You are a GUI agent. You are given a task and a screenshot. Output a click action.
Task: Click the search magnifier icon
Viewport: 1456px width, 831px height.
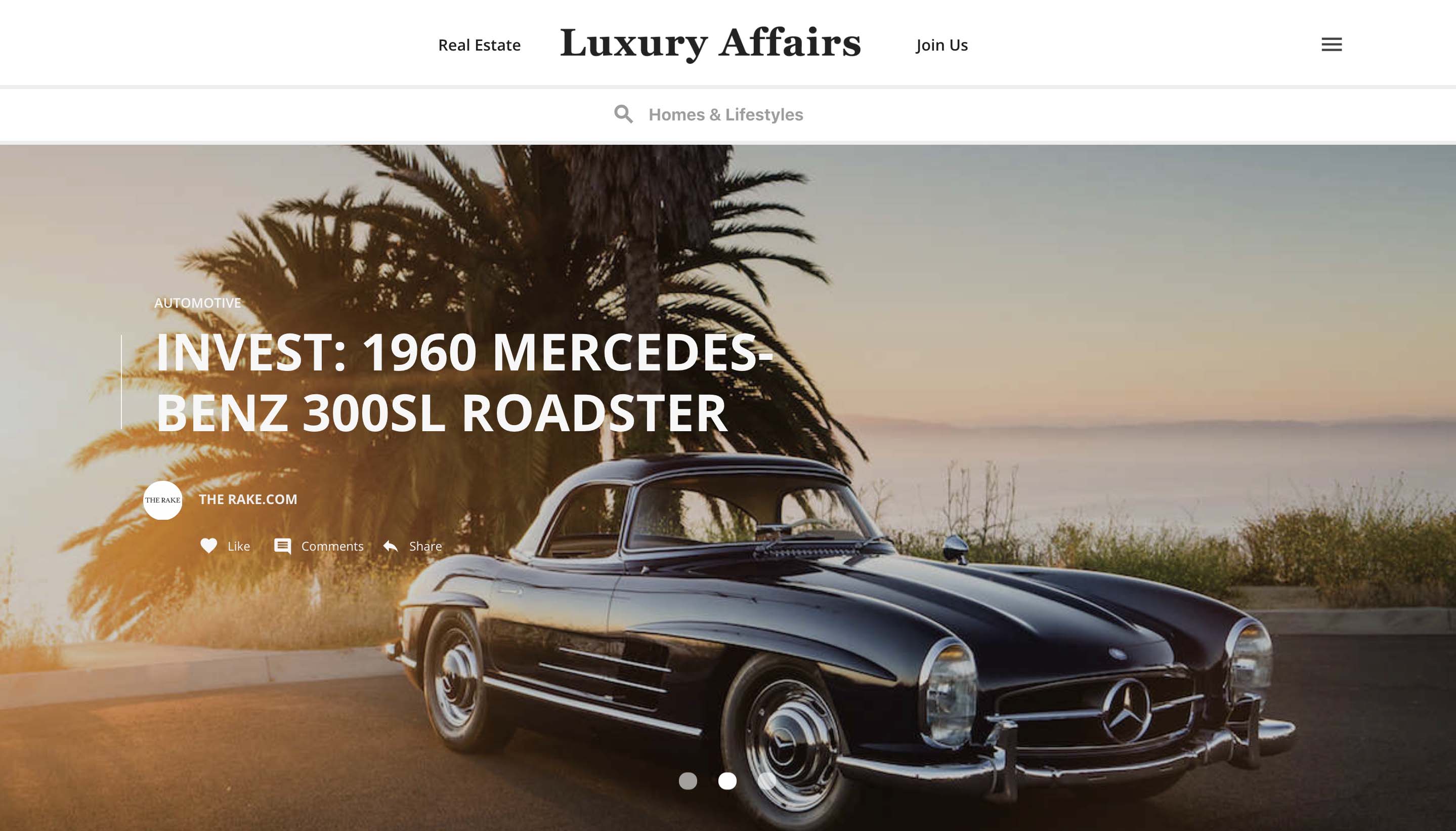(x=623, y=114)
